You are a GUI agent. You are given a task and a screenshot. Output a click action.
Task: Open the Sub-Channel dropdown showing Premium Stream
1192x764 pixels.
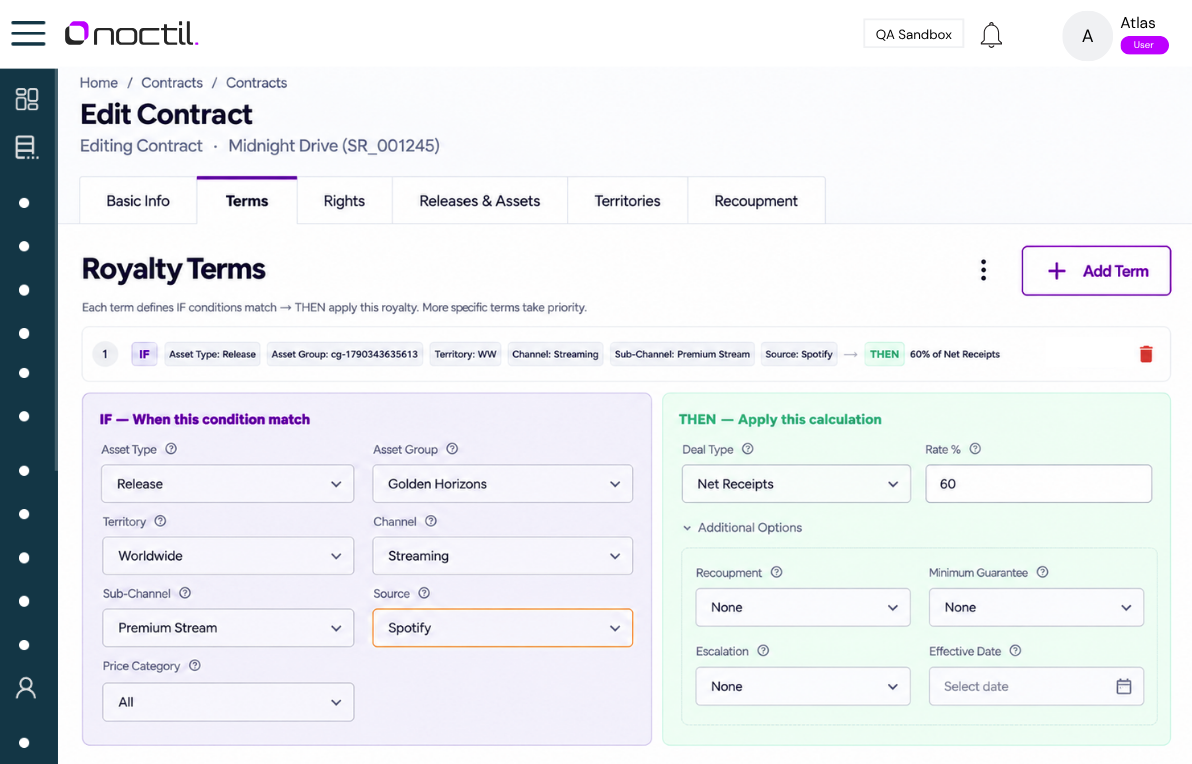(228, 628)
